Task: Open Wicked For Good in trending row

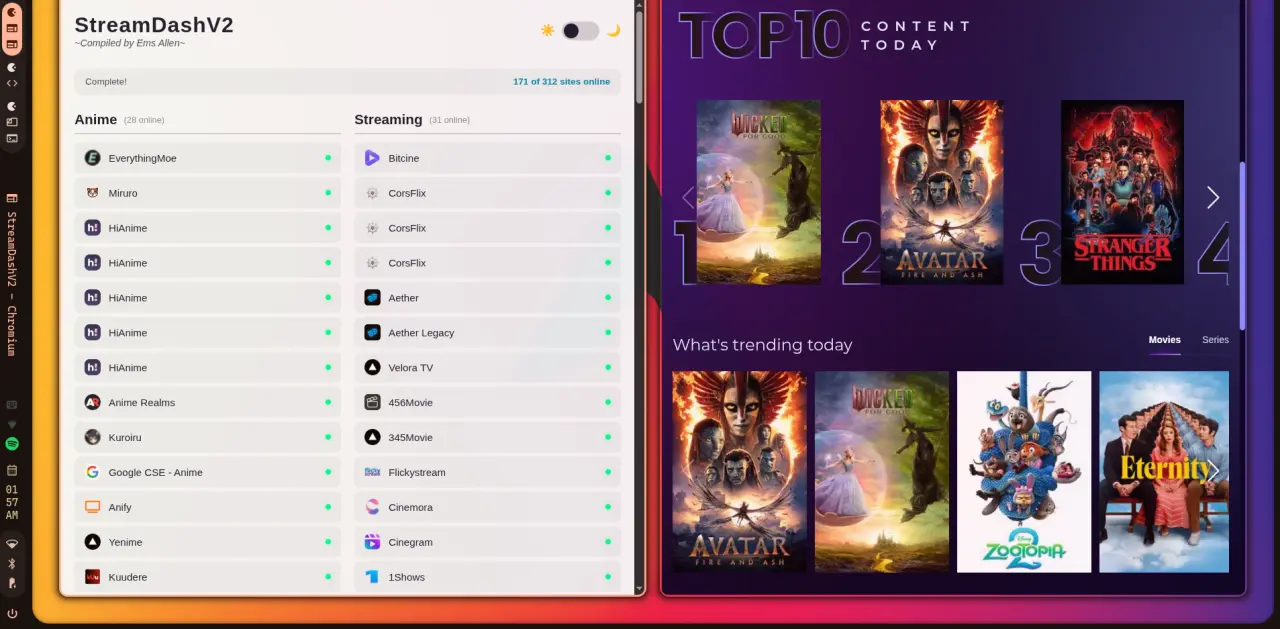Action: [x=881, y=472]
